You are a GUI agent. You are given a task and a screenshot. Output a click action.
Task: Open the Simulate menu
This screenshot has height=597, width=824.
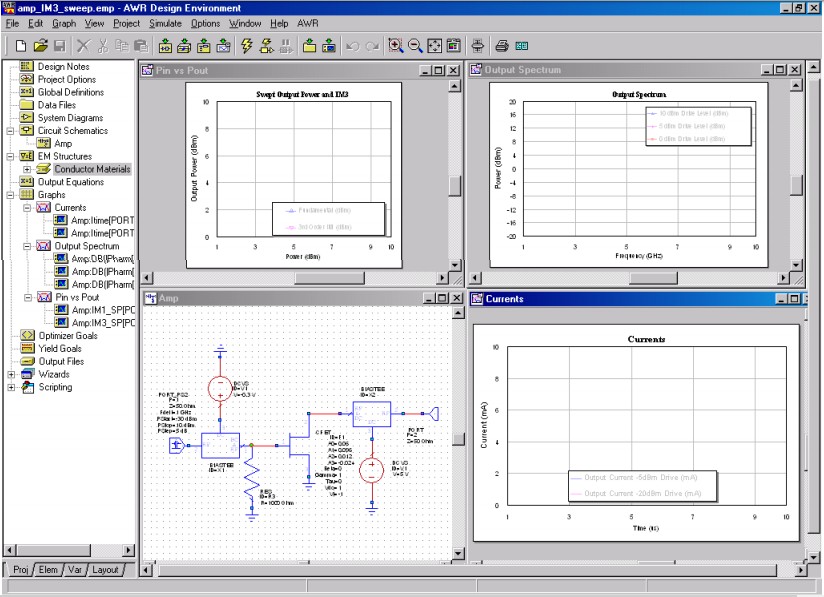pos(165,23)
